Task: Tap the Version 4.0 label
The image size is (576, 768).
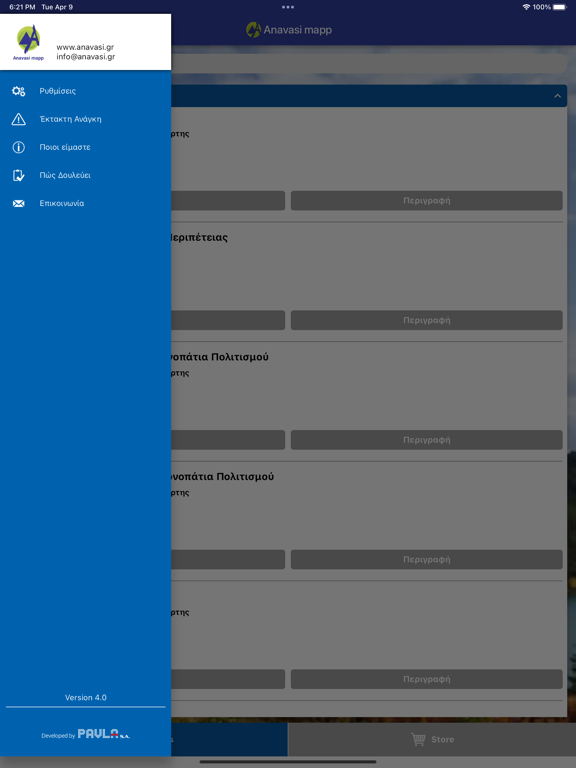Action: click(x=86, y=697)
